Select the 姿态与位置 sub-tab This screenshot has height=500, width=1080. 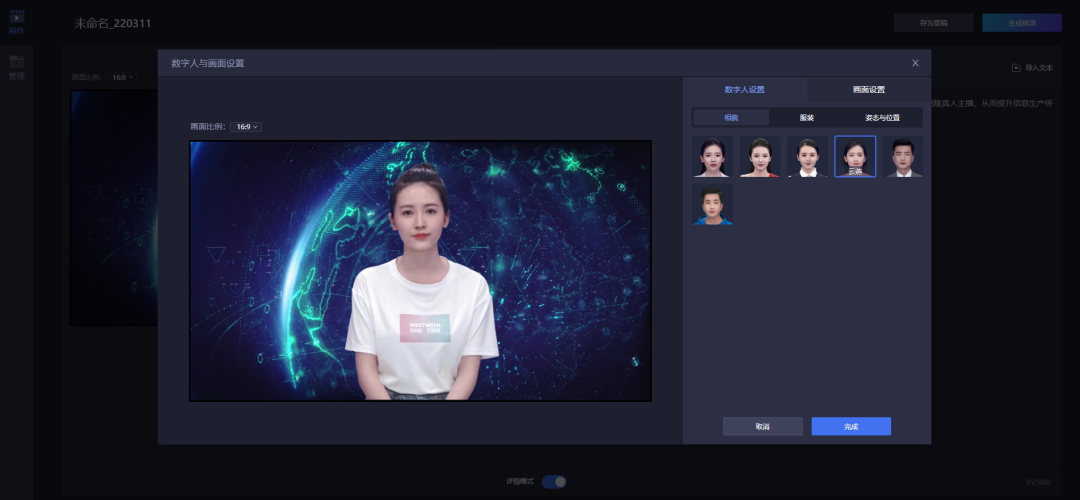882,118
